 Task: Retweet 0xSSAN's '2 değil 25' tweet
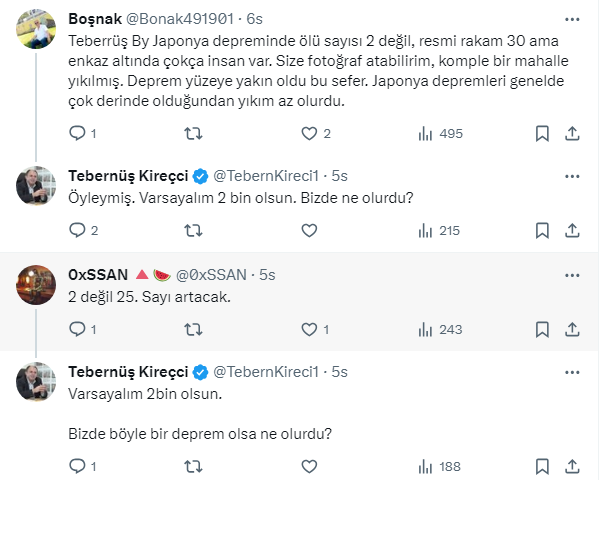pyautogui.click(x=194, y=328)
